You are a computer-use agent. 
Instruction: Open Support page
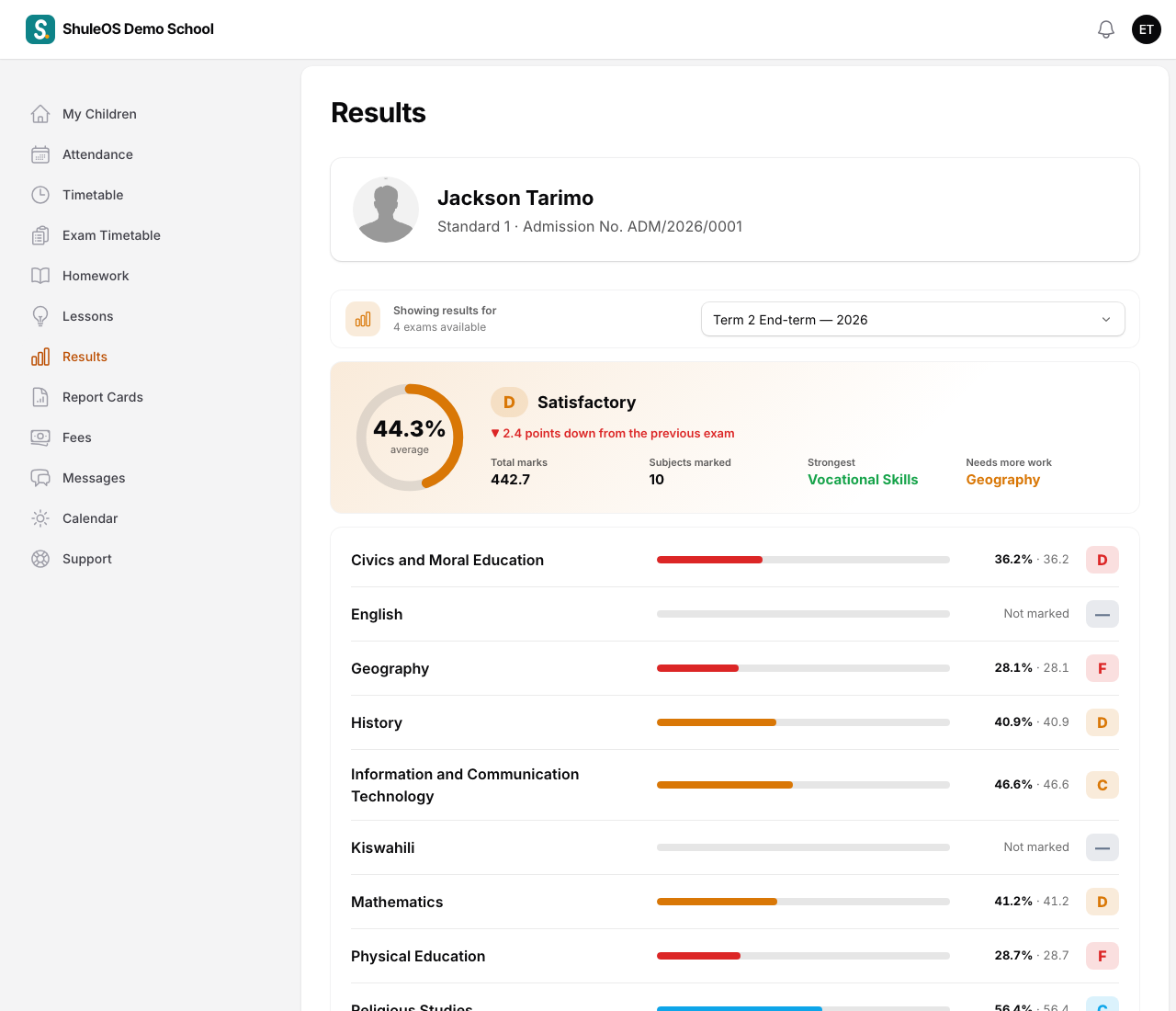(87, 559)
